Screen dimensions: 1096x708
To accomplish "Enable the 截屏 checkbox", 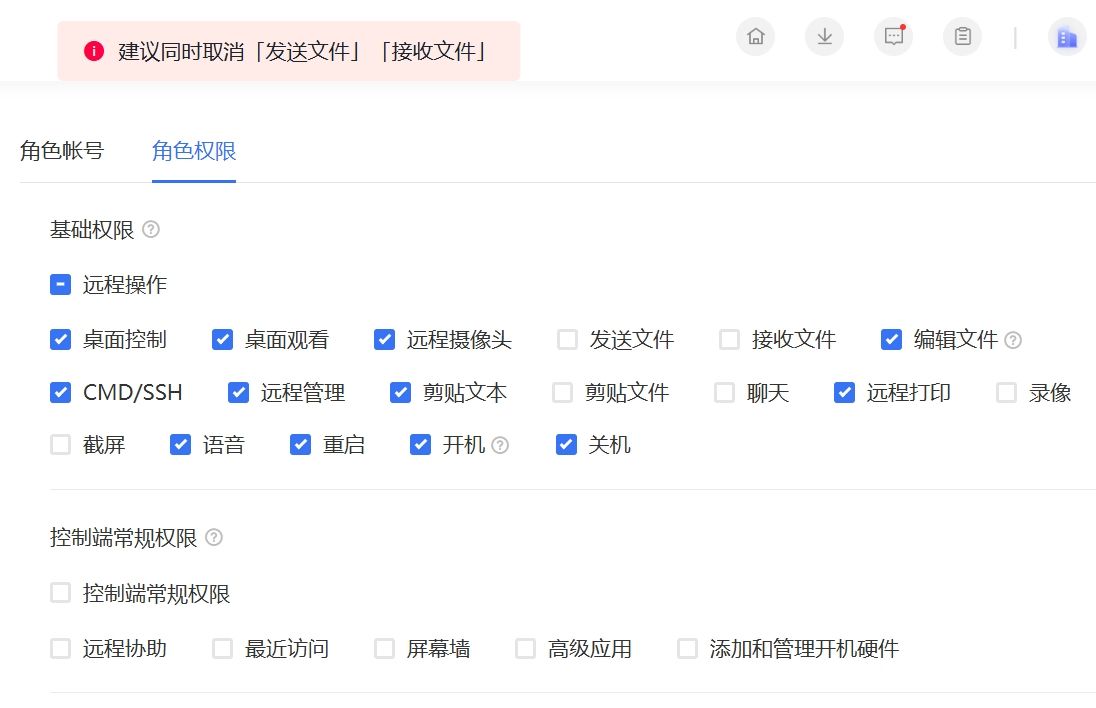I will click(61, 445).
